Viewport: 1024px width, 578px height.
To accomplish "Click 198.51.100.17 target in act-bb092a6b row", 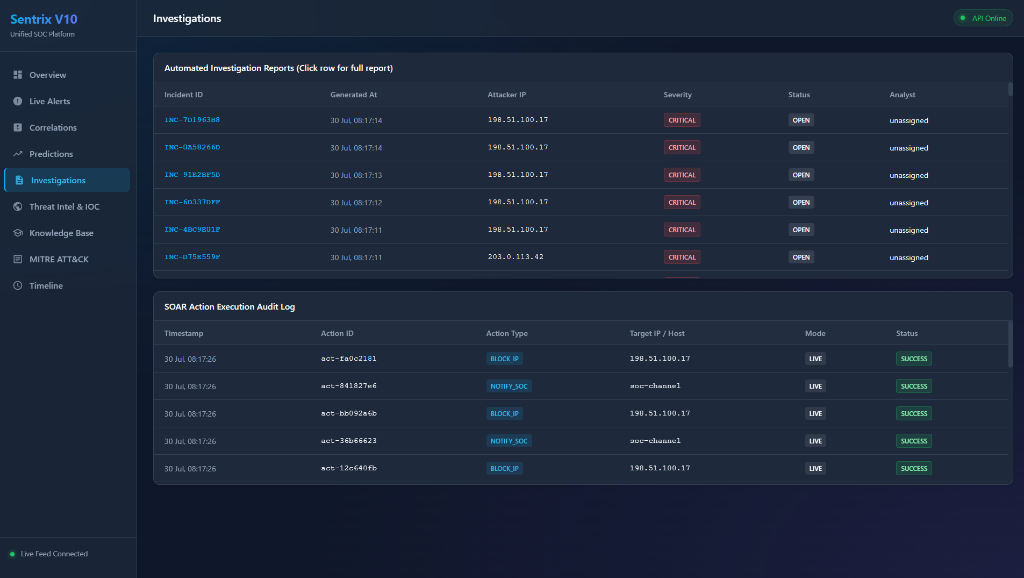I will [x=660, y=413].
